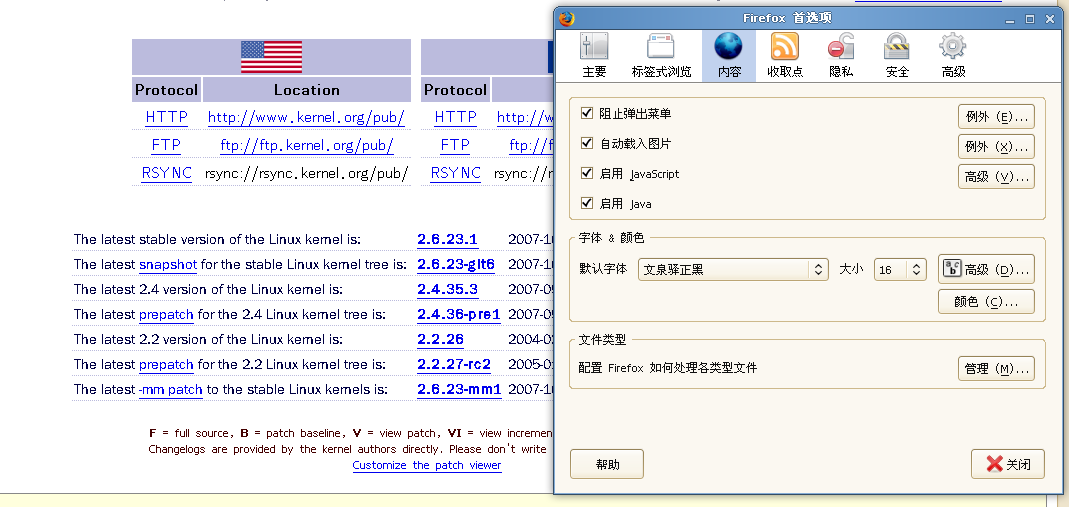1069x507 pixels.
Task: Open the first FTP protocol link
Action: click(166, 145)
